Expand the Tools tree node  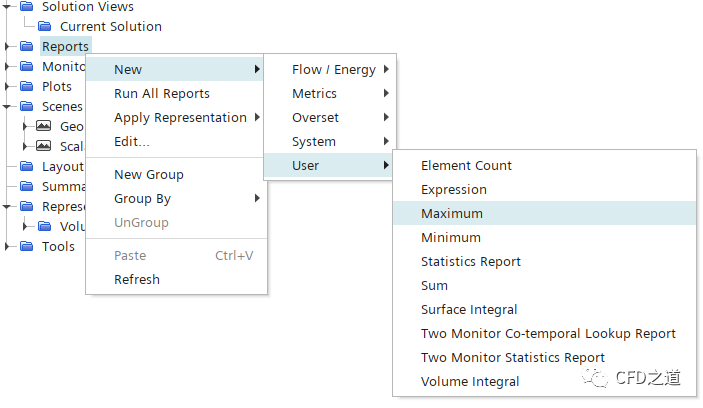pyautogui.click(x=8, y=247)
